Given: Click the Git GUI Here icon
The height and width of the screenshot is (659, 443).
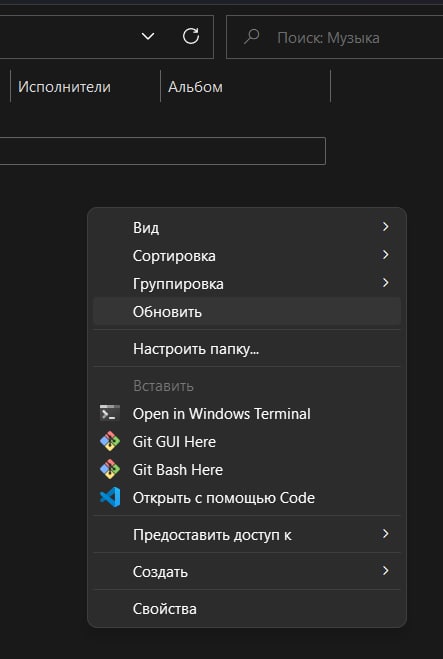Looking at the screenshot, I should pyautogui.click(x=110, y=441).
